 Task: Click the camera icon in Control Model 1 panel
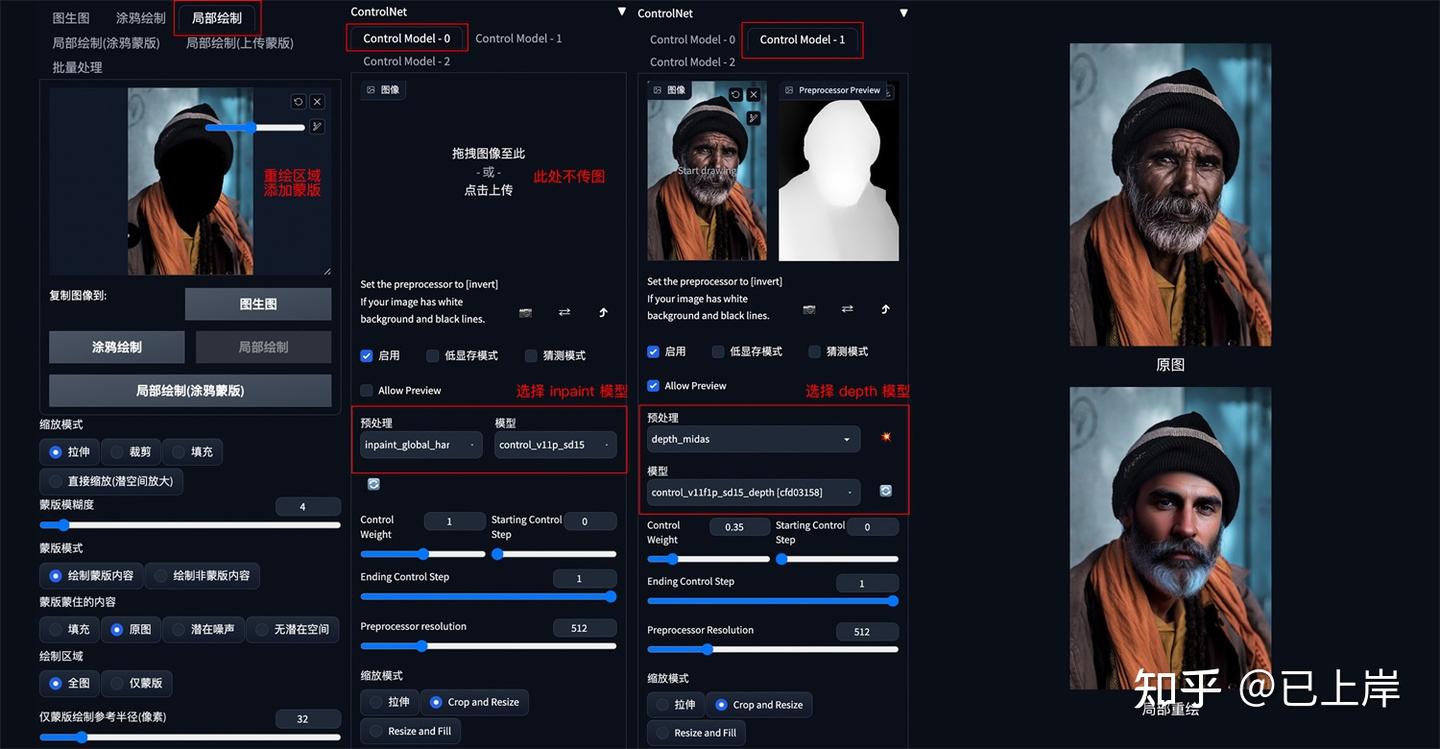tap(809, 309)
